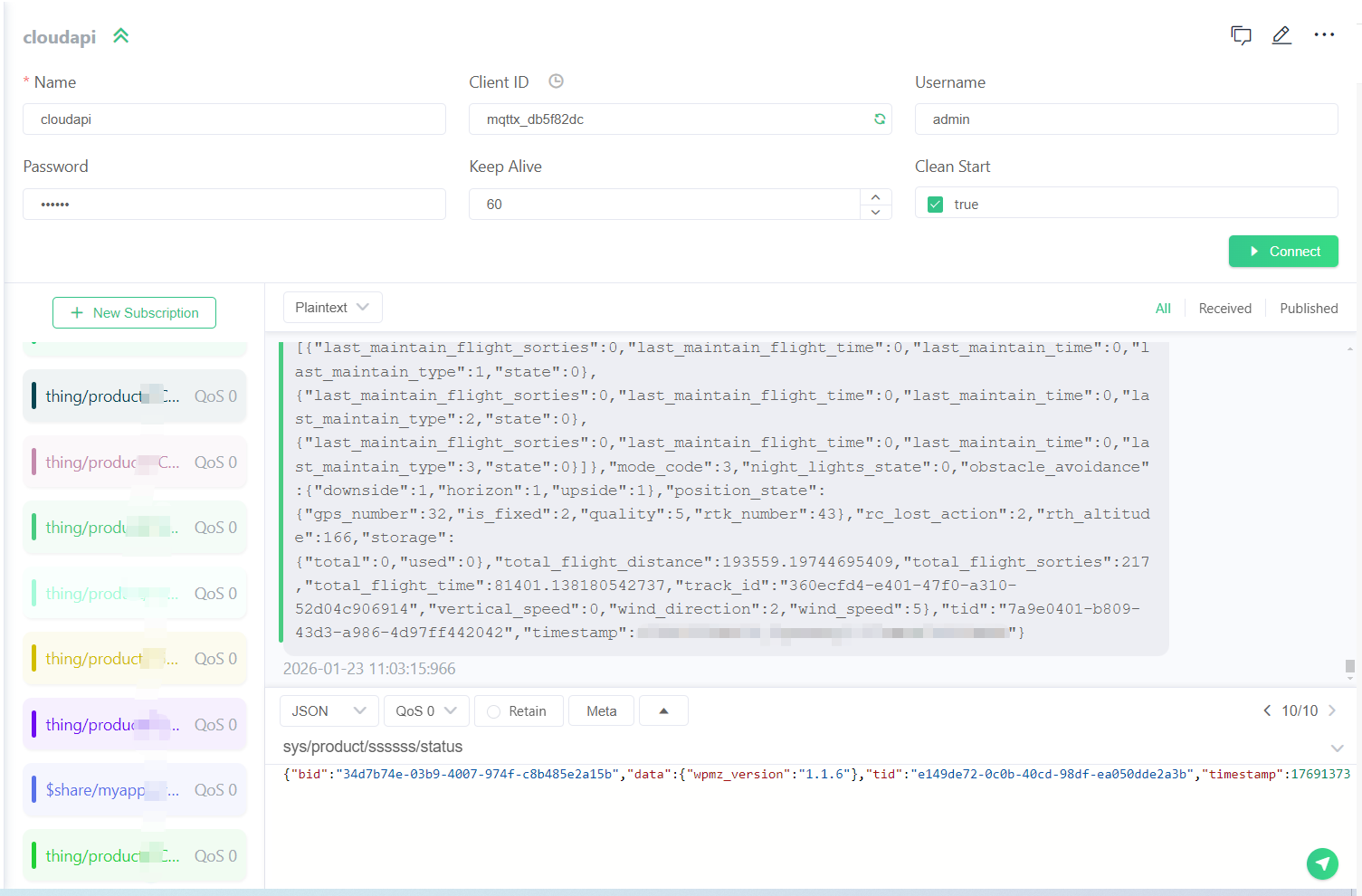Expand the QoS 0 publish dropdown

pyautogui.click(x=425, y=711)
